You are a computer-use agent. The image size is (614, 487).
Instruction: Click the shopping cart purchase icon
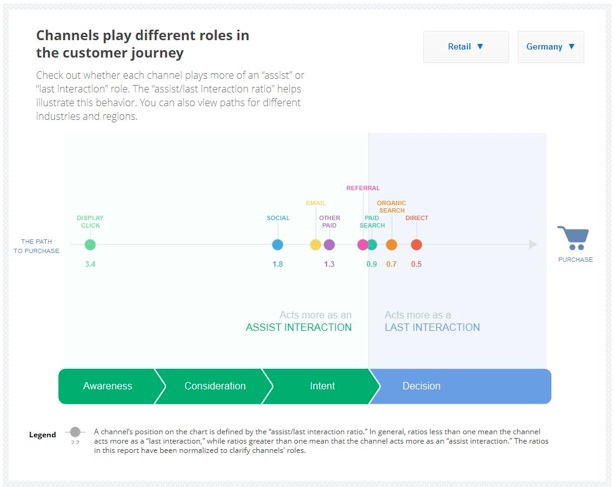click(574, 239)
